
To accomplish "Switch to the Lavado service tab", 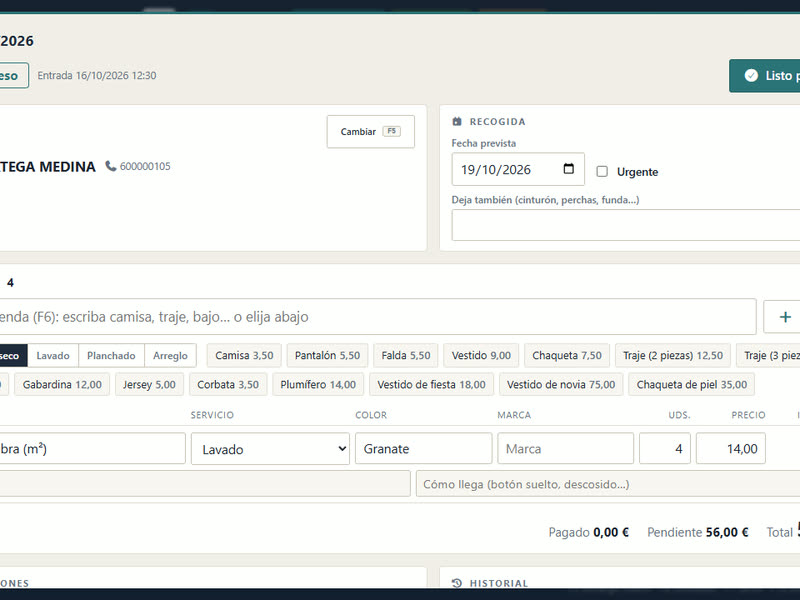I will (53, 356).
